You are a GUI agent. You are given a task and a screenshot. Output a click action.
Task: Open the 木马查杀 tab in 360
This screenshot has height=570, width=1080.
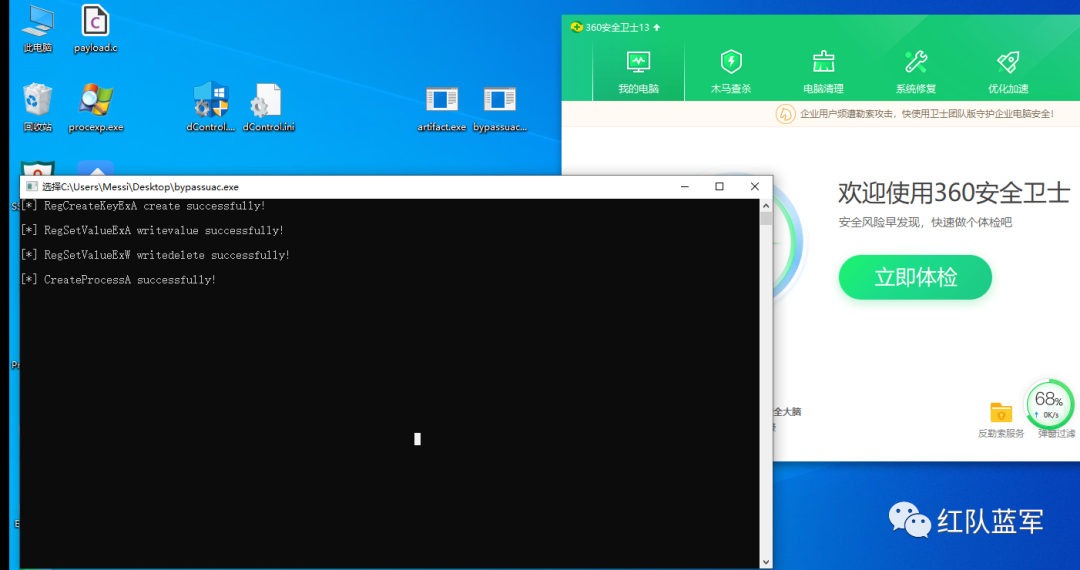tap(731, 72)
